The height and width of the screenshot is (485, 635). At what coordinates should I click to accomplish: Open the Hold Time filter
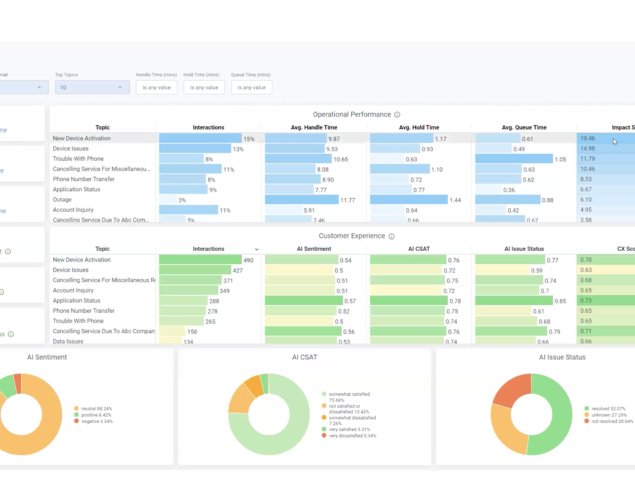tap(204, 87)
